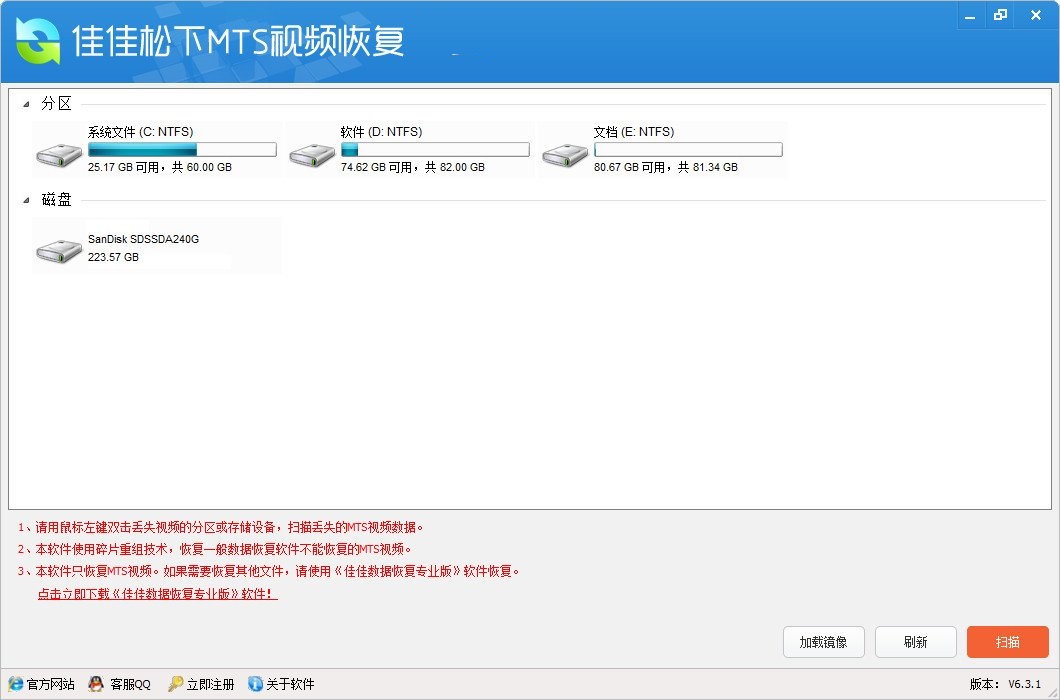The image size is (1060, 700).
Task: Click the 刷新 refresh button
Action: pos(915,642)
